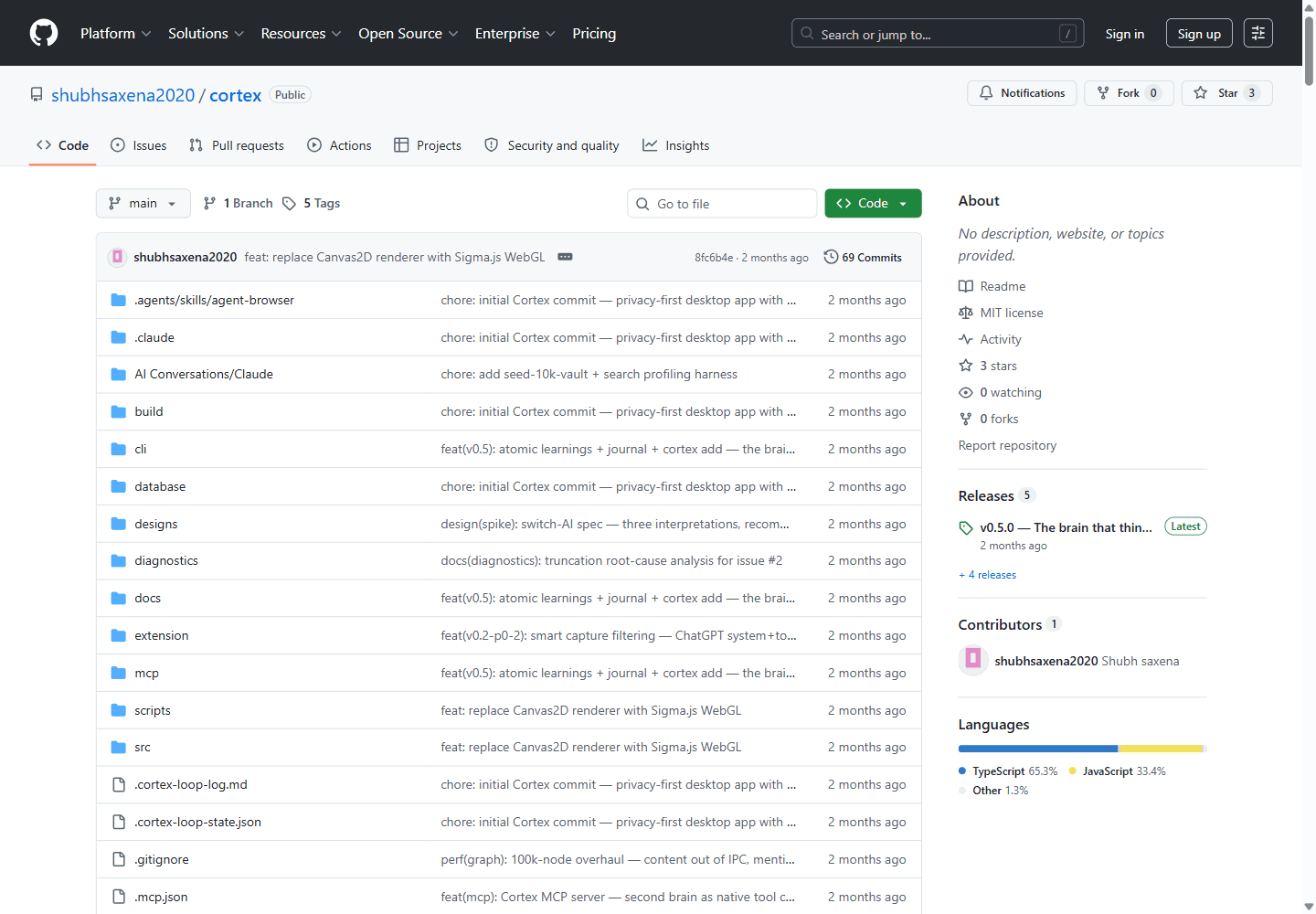
Task: Expand the Resources menu
Action: pos(302,33)
